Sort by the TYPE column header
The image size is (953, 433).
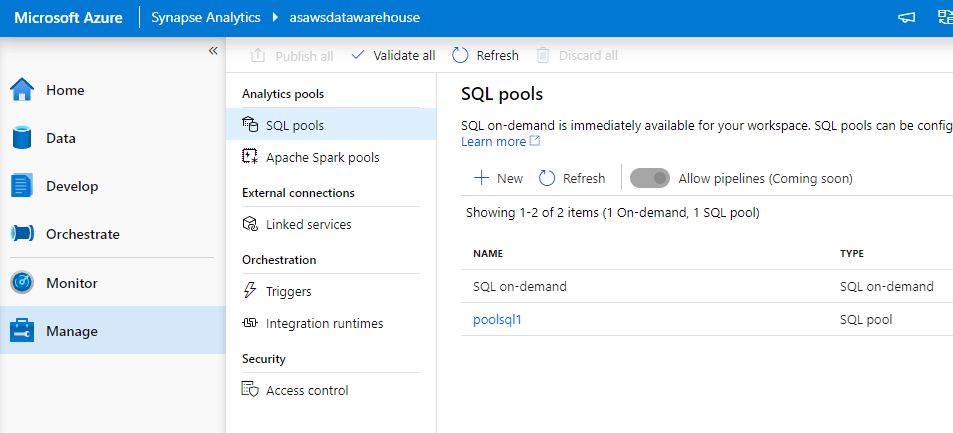point(852,253)
